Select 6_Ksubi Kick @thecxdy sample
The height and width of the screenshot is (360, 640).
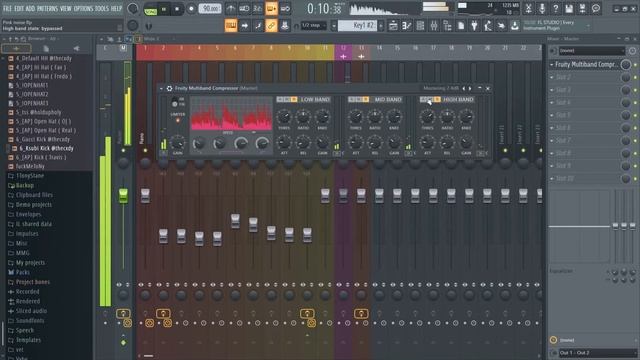pos(46,148)
